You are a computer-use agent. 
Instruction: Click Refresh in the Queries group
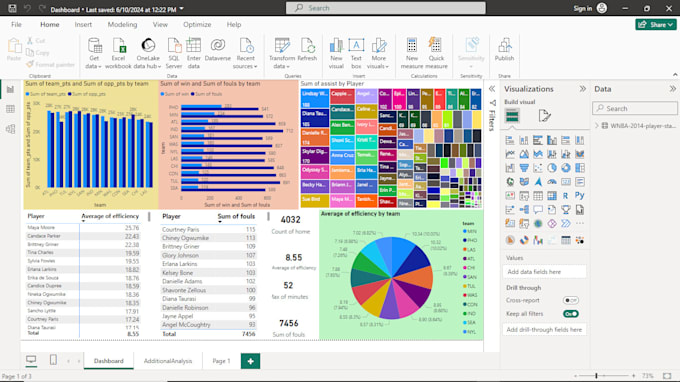point(307,50)
